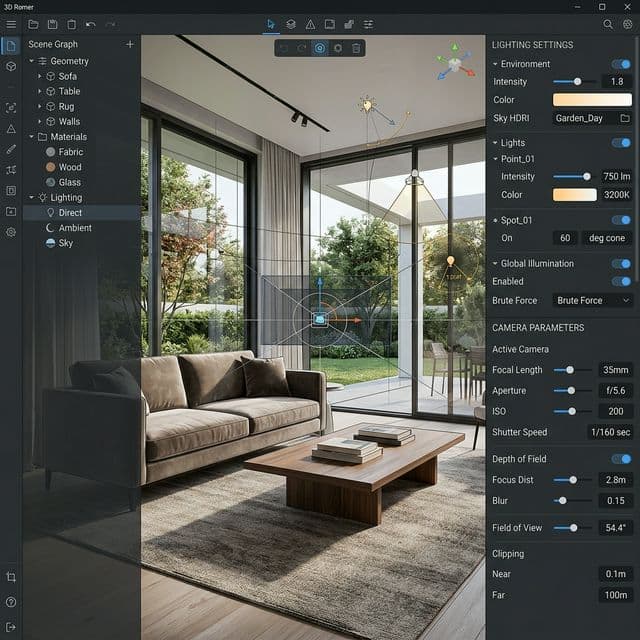Expand the Table tree node
The image size is (640, 640).
[x=40, y=91]
